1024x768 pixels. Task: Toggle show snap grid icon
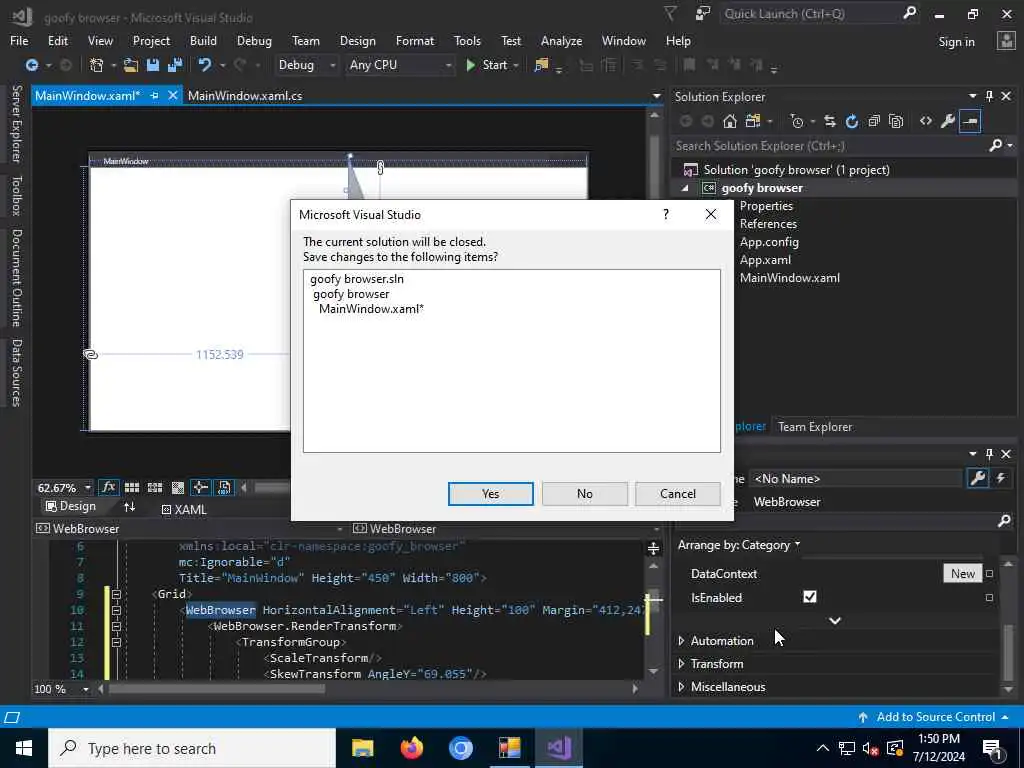pyautogui.click(x=132, y=487)
